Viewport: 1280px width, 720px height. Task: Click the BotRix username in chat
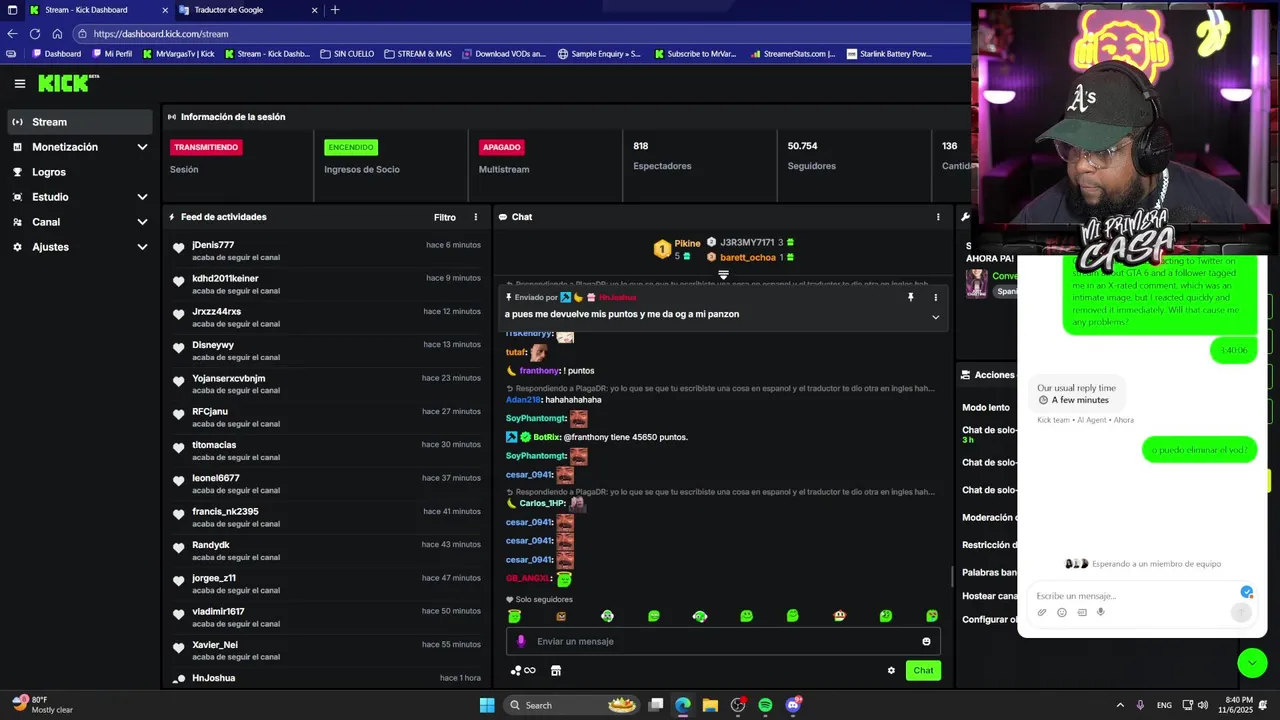point(547,437)
